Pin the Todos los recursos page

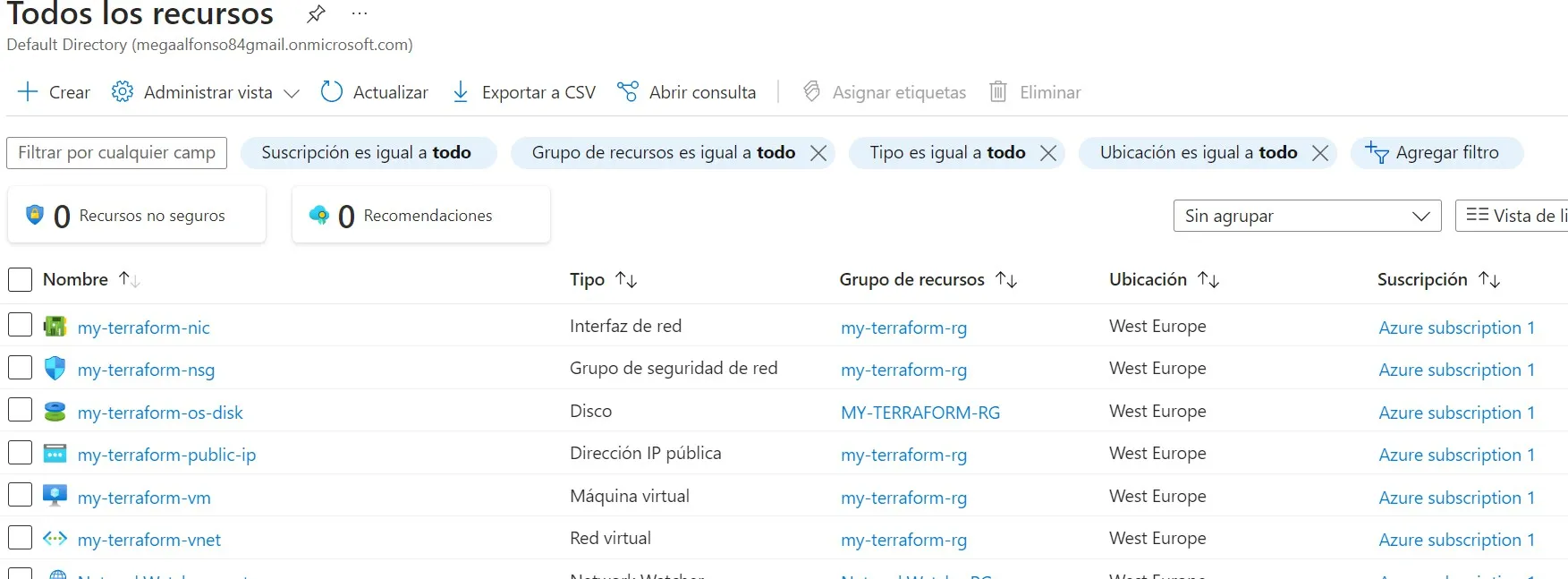[316, 14]
